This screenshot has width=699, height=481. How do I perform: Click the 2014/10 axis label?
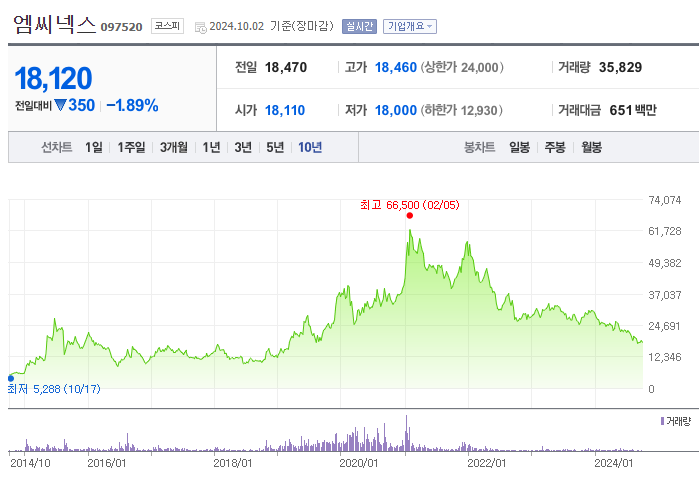[x=30, y=463]
